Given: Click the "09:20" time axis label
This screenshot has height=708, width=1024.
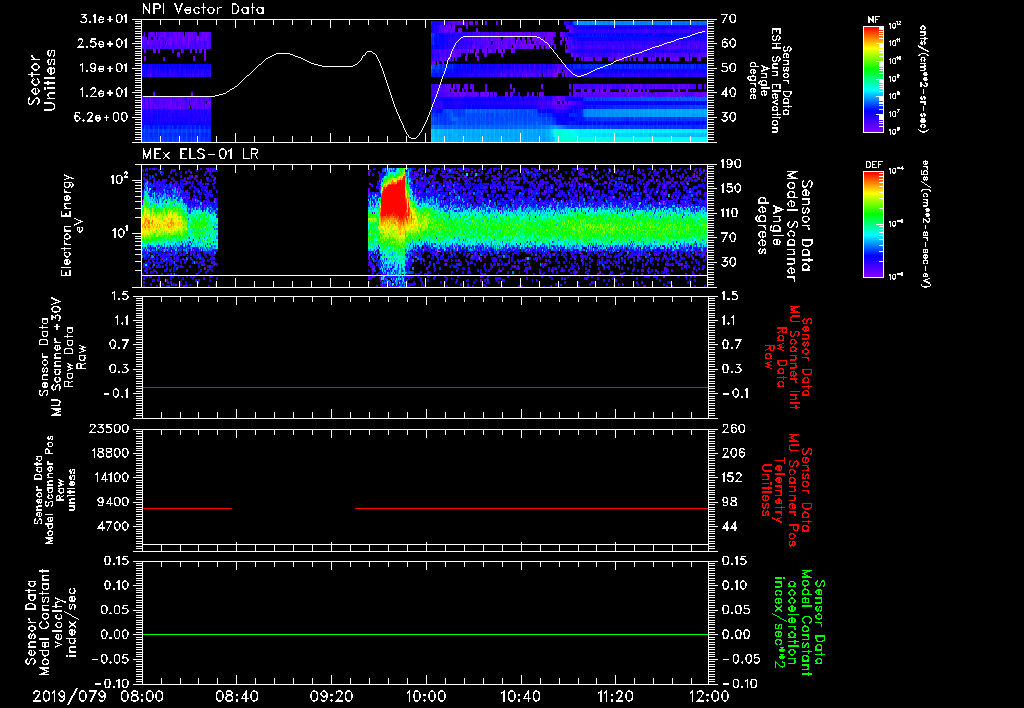Looking at the screenshot, I should pos(331,696).
